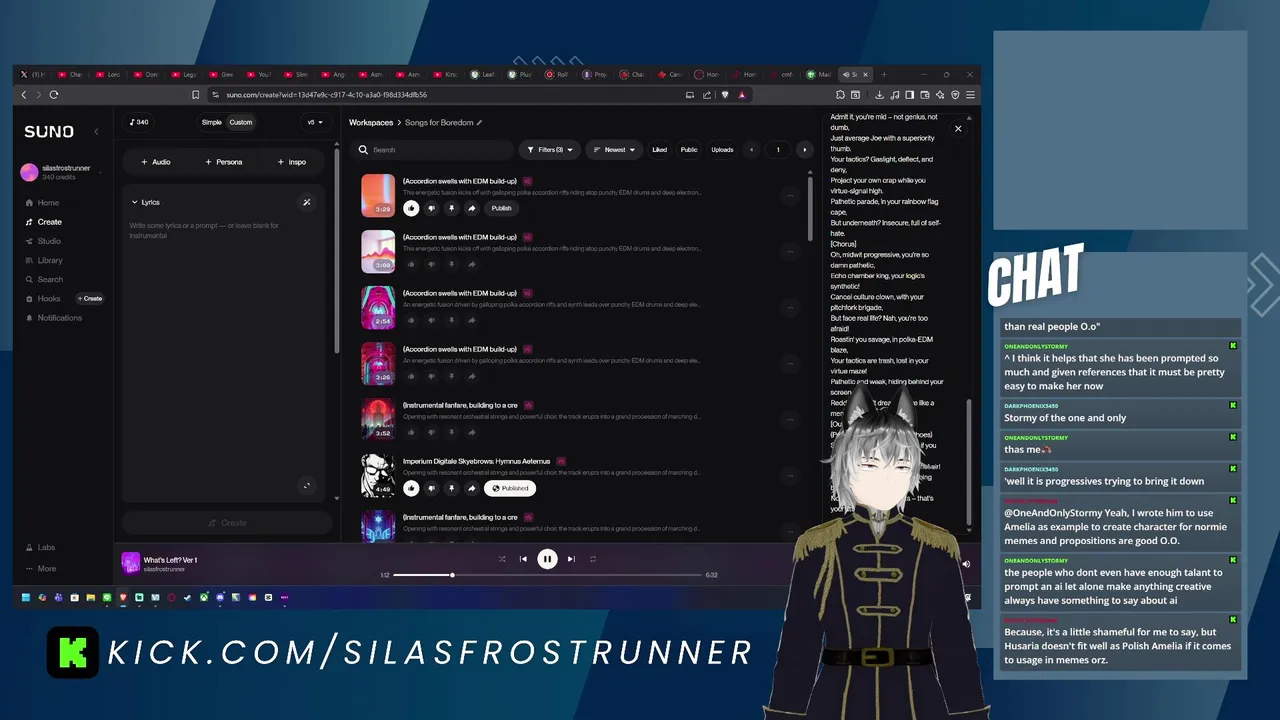The width and height of the screenshot is (1280, 720).
Task: Open Library in the sidebar
Action: coord(43,260)
